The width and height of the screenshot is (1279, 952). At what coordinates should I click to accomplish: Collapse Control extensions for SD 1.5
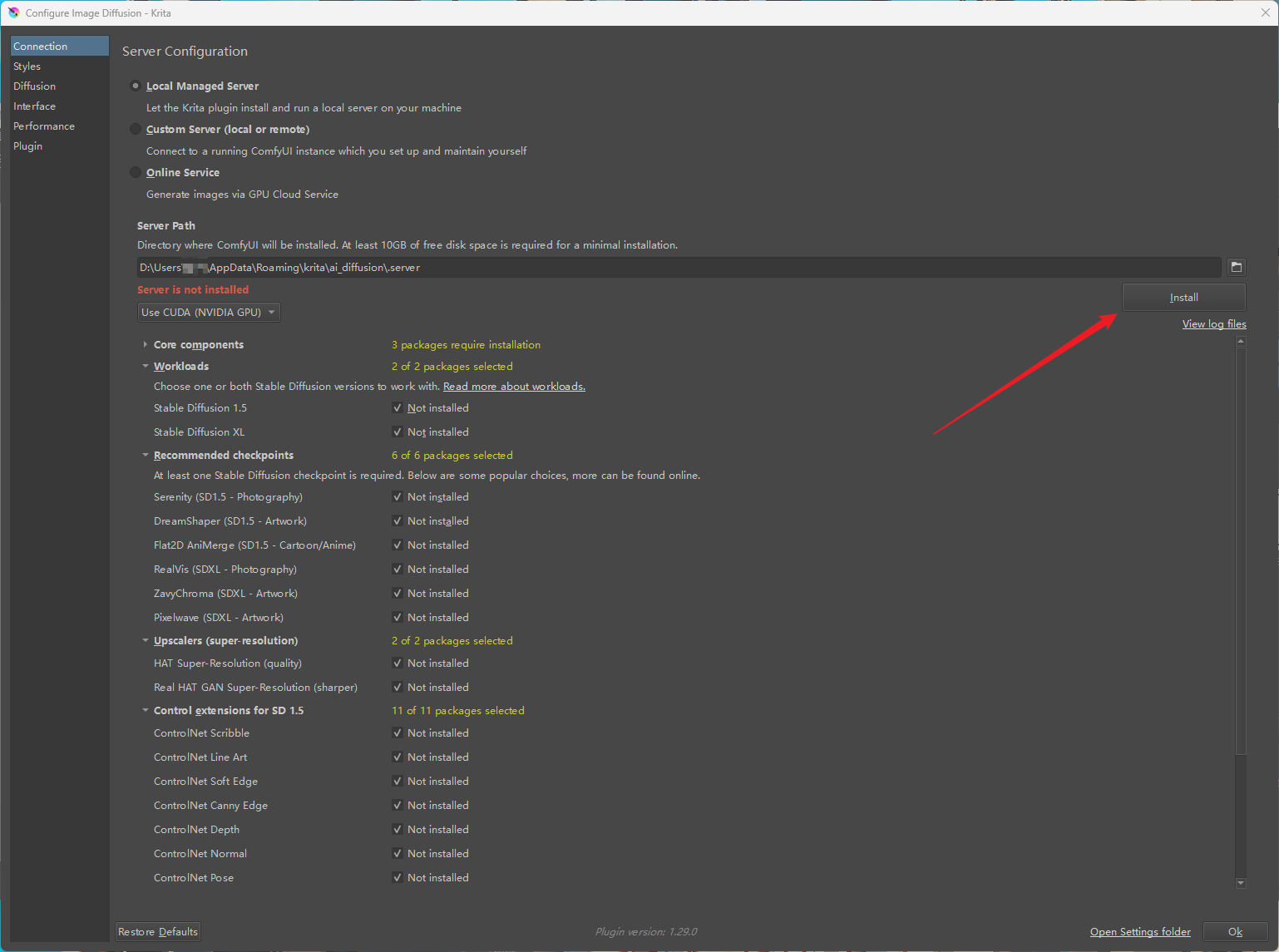pos(146,710)
